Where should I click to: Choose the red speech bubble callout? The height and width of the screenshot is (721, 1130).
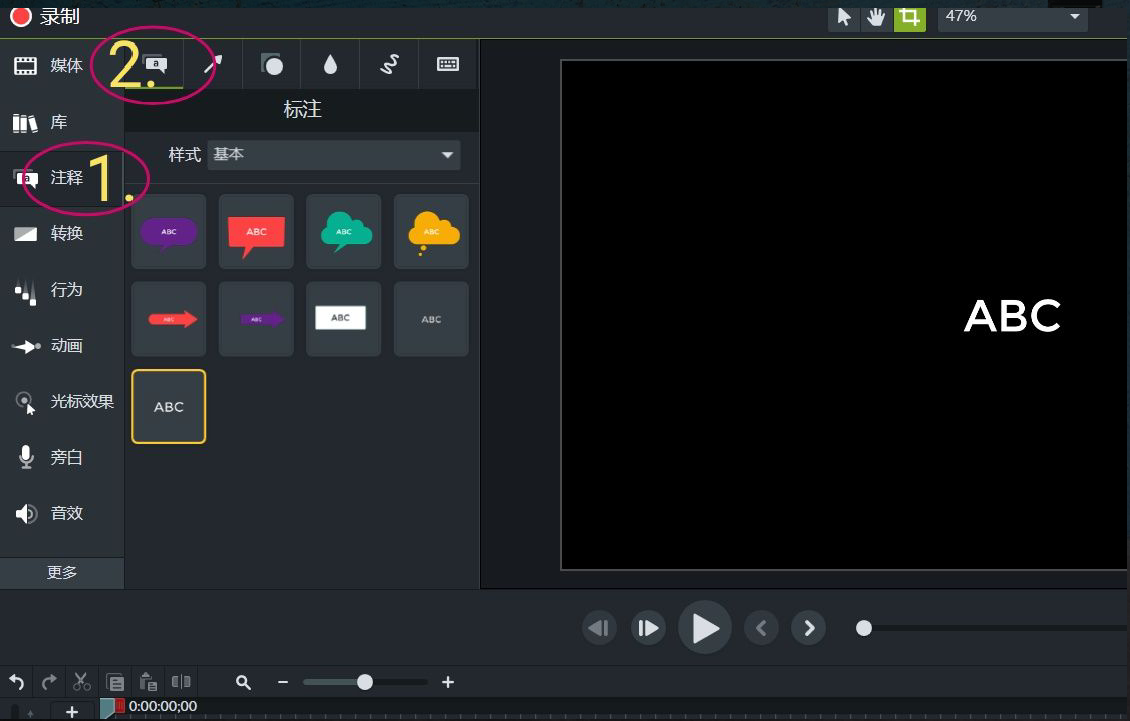coord(257,232)
